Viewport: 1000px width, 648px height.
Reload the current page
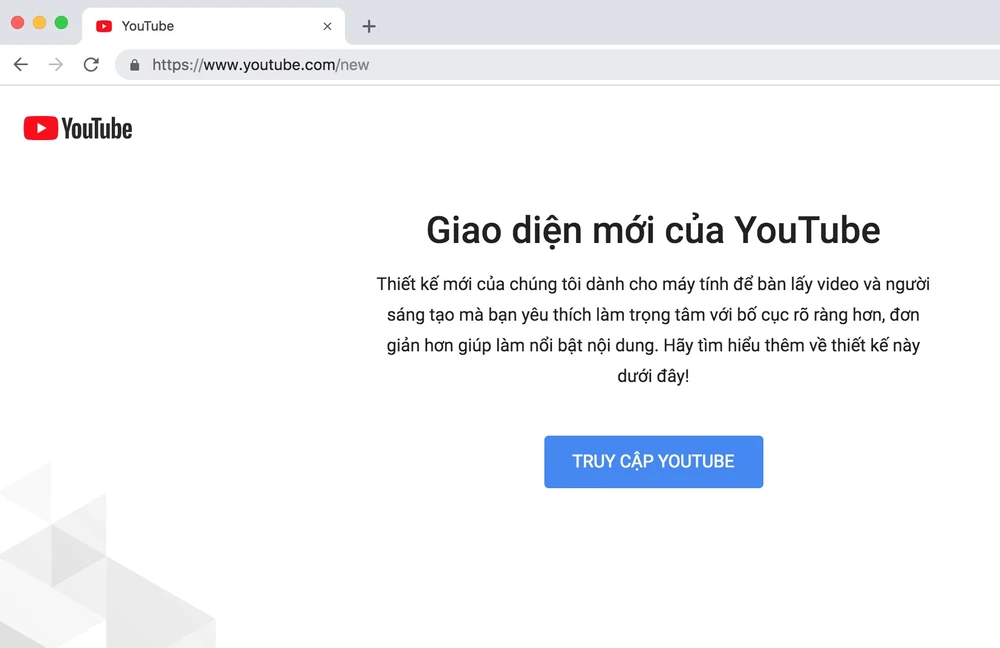(x=91, y=65)
